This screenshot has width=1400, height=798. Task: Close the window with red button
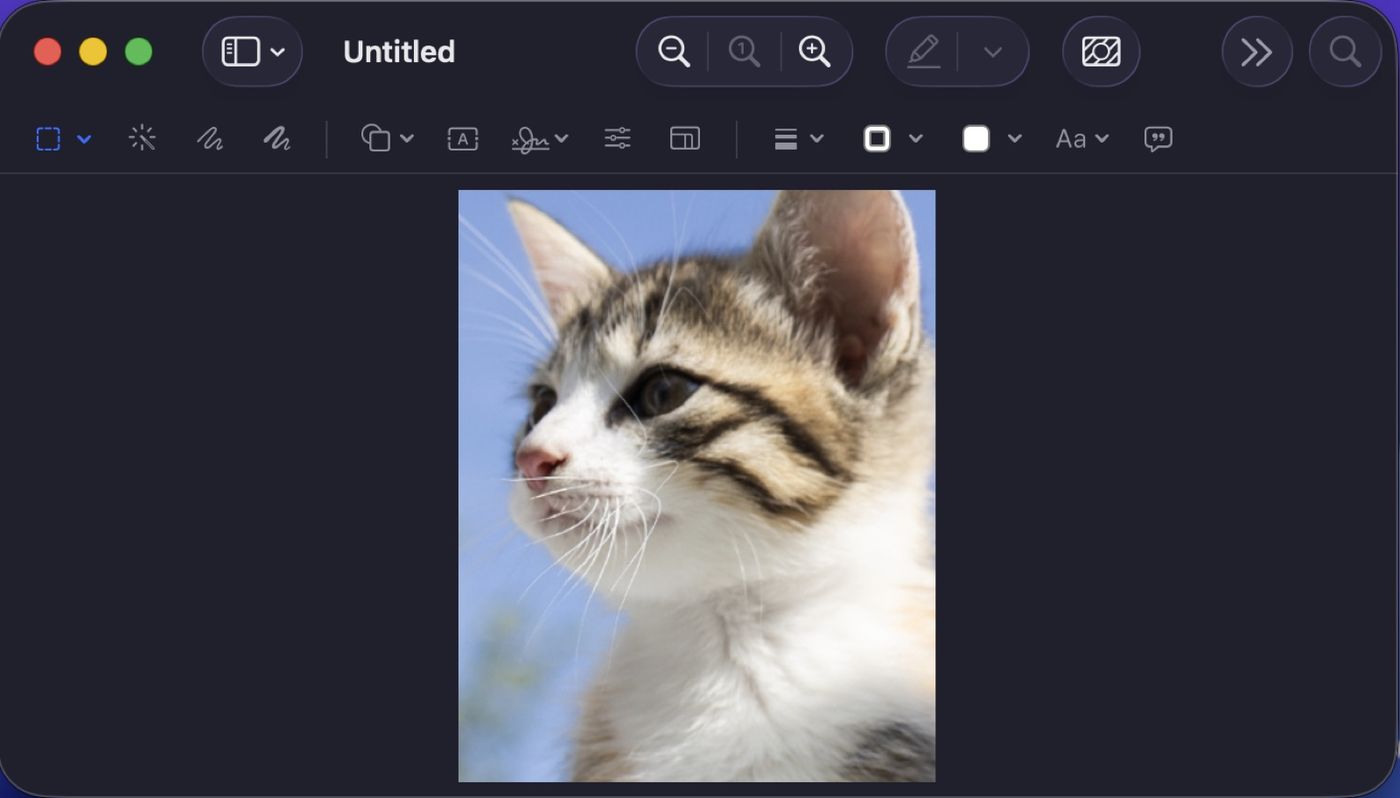pyautogui.click(x=48, y=52)
